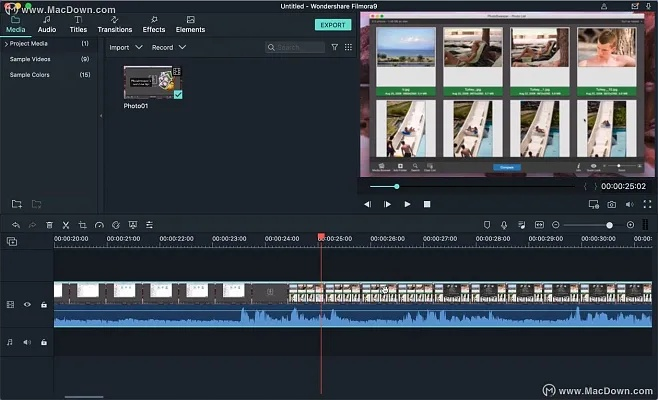Redo the last edit
This screenshot has width=658, height=400.
coord(32,225)
